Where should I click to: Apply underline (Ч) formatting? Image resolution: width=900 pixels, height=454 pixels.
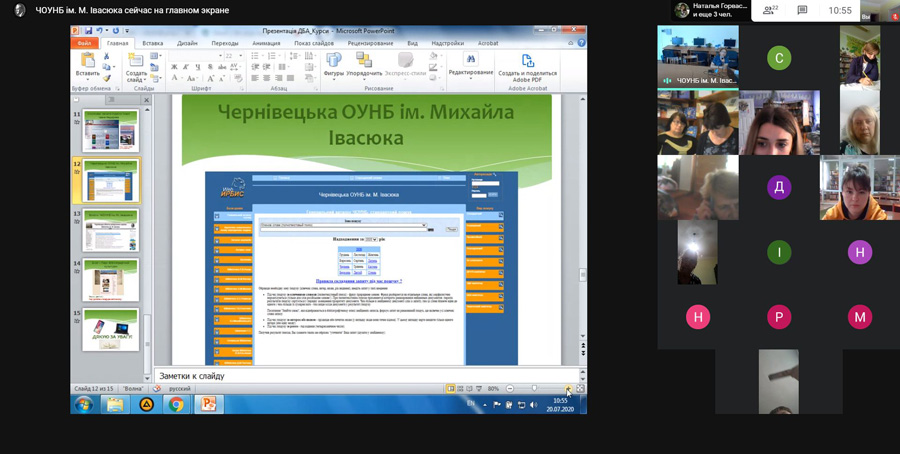tap(199, 67)
